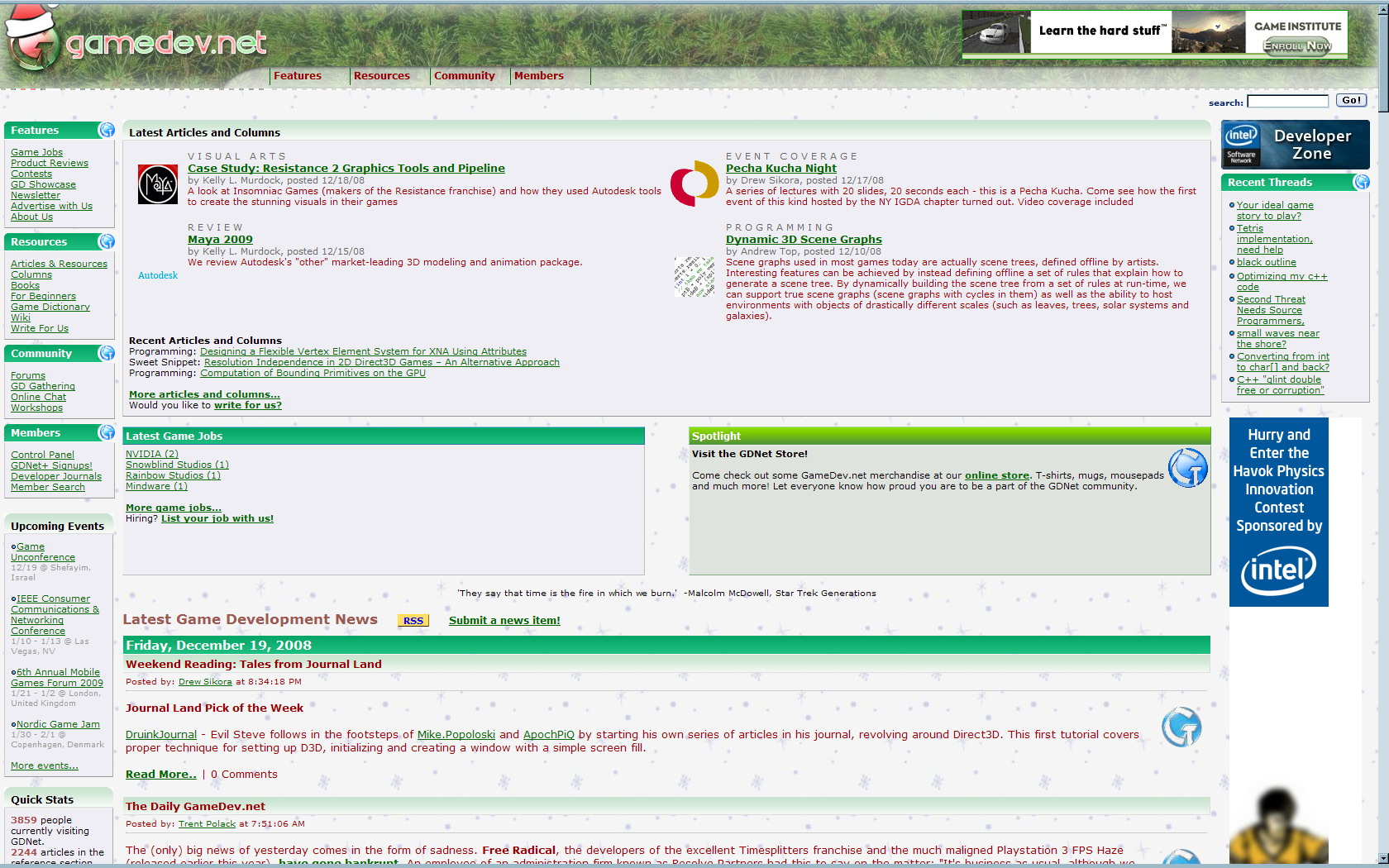Open Game Dictionary sidebar link
The height and width of the screenshot is (868, 1389).
pos(50,307)
